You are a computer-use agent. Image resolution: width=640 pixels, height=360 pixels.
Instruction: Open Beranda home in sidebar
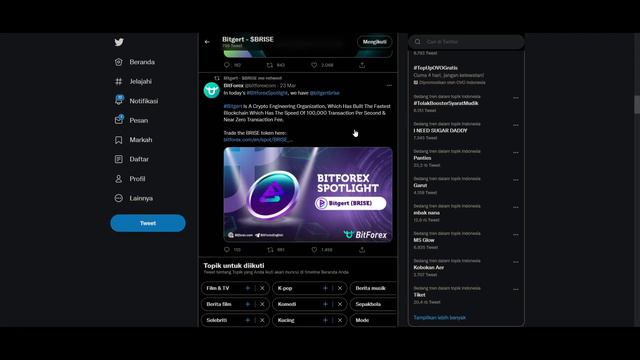point(135,62)
